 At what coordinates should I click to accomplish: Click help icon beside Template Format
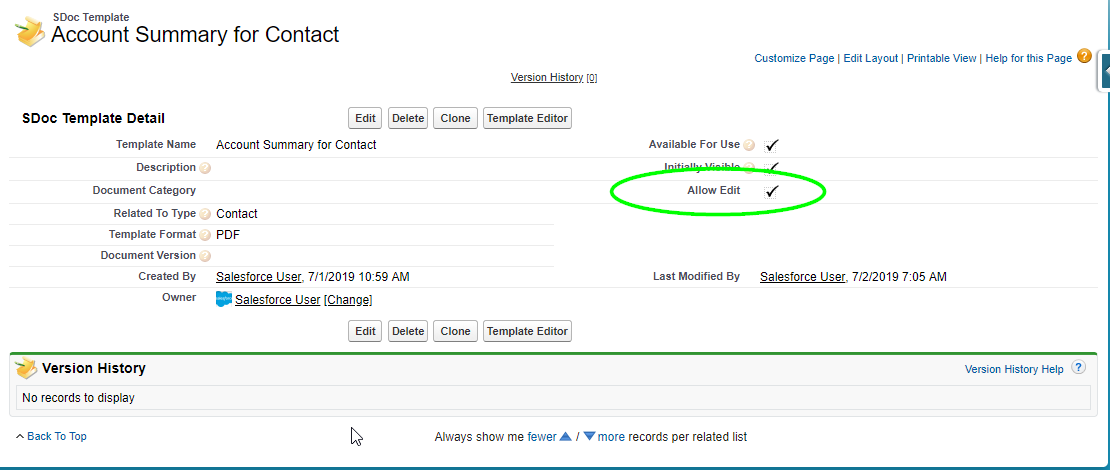pos(205,235)
